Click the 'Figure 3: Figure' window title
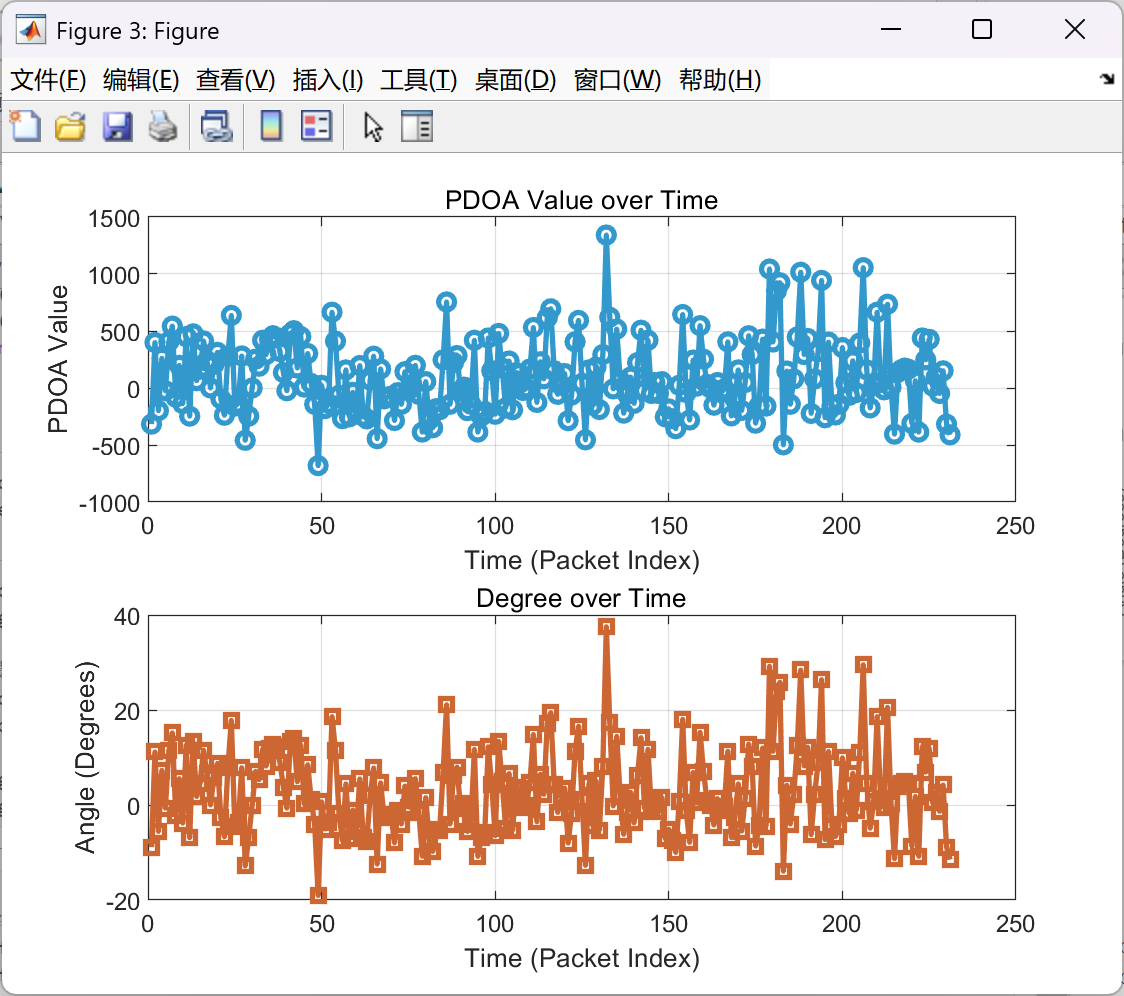The image size is (1124, 996). click(138, 31)
